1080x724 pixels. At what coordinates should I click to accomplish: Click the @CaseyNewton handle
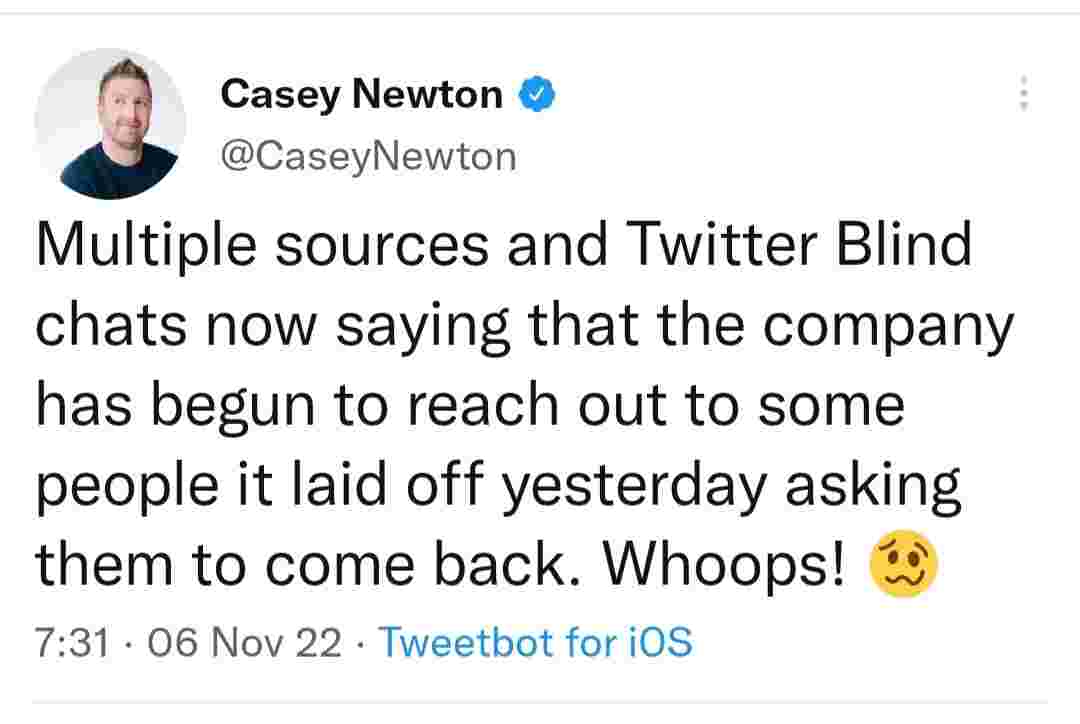(x=368, y=155)
